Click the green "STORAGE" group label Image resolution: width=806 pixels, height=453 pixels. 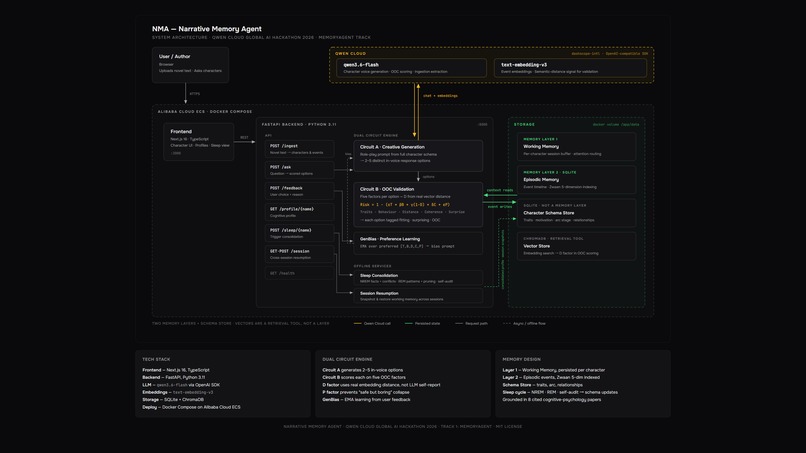[524, 124]
